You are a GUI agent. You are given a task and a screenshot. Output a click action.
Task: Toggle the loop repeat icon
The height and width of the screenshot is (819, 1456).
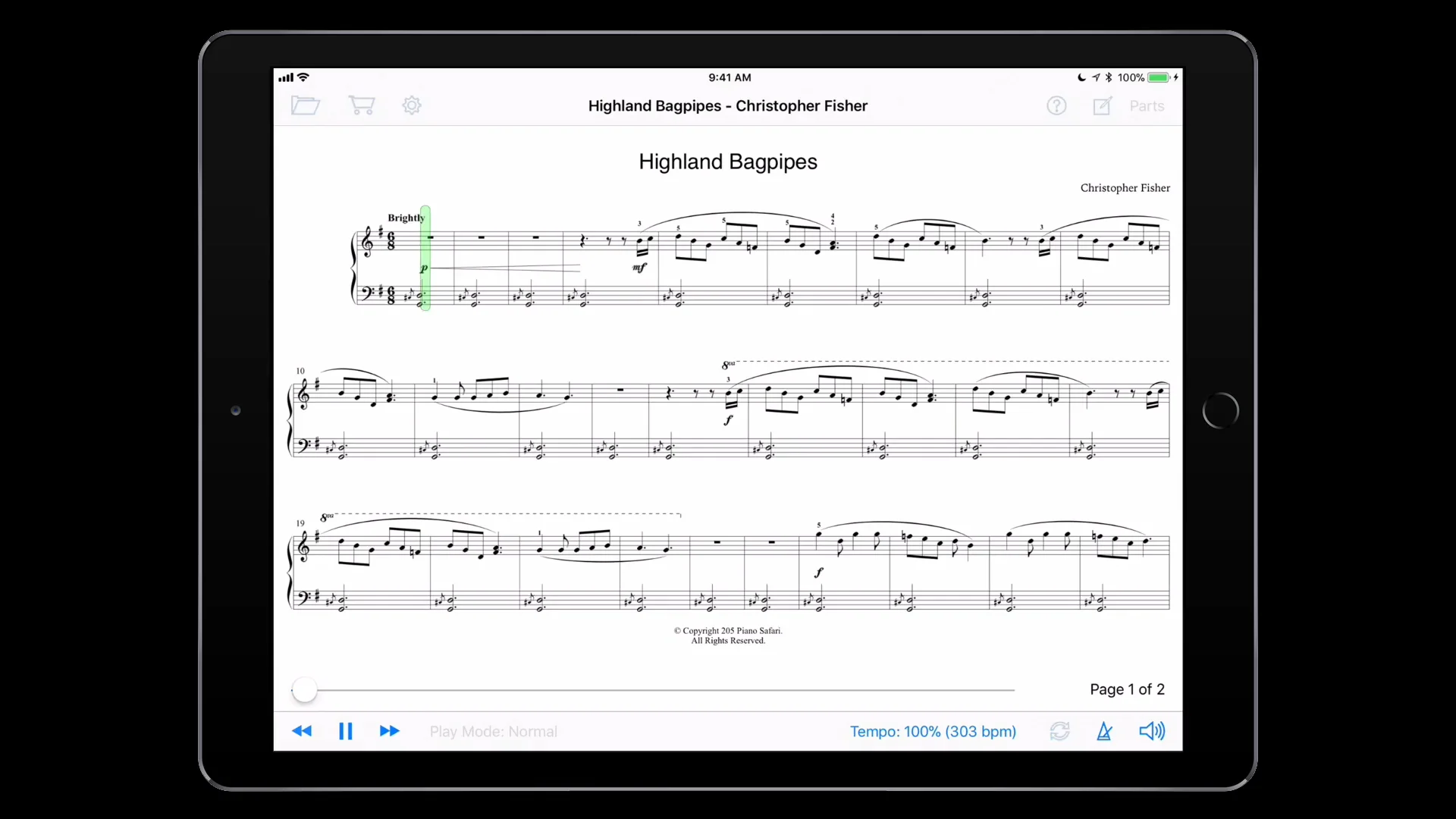tap(1059, 731)
